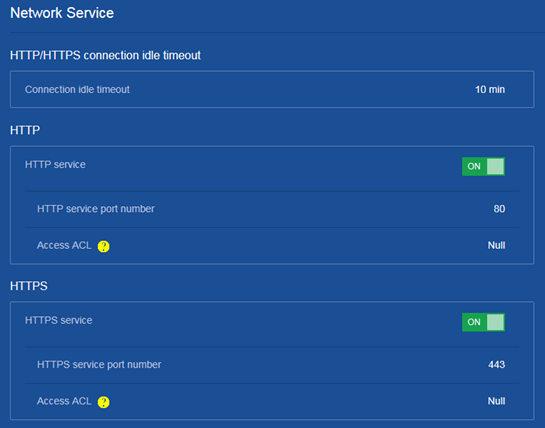Edit HTTP port number 80 value
Image resolution: width=545 pixels, height=428 pixels.
pyautogui.click(x=499, y=209)
